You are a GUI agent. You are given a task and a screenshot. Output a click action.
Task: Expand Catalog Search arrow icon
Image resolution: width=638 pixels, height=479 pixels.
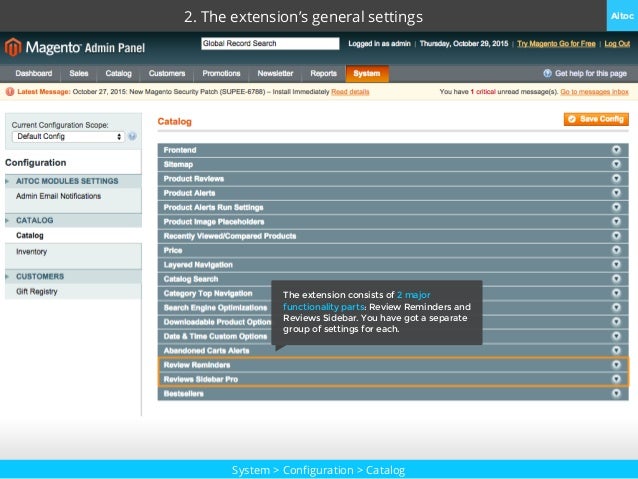click(616, 279)
